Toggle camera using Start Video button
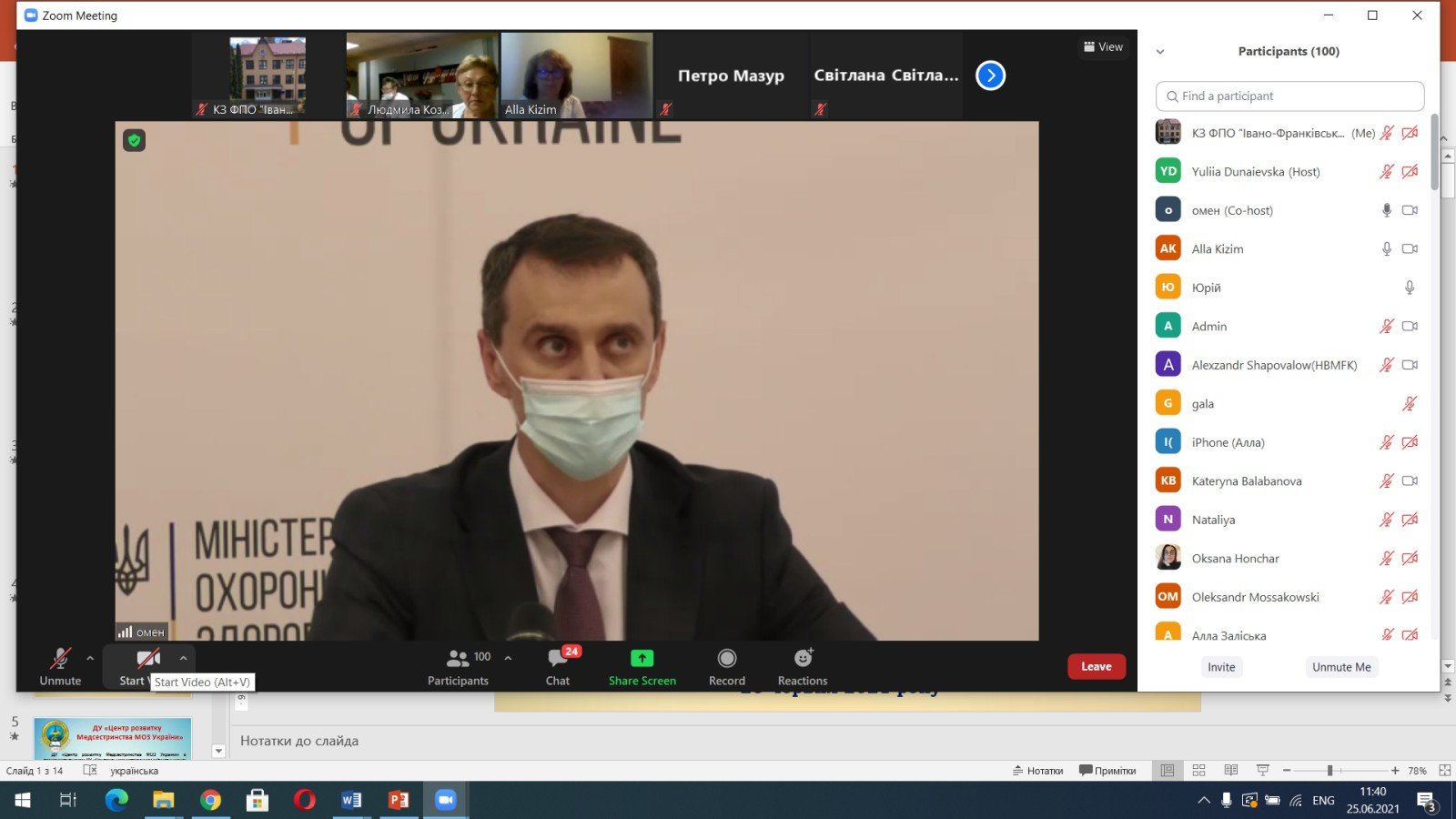The image size is (1456, 819). [x=147, y=659]
